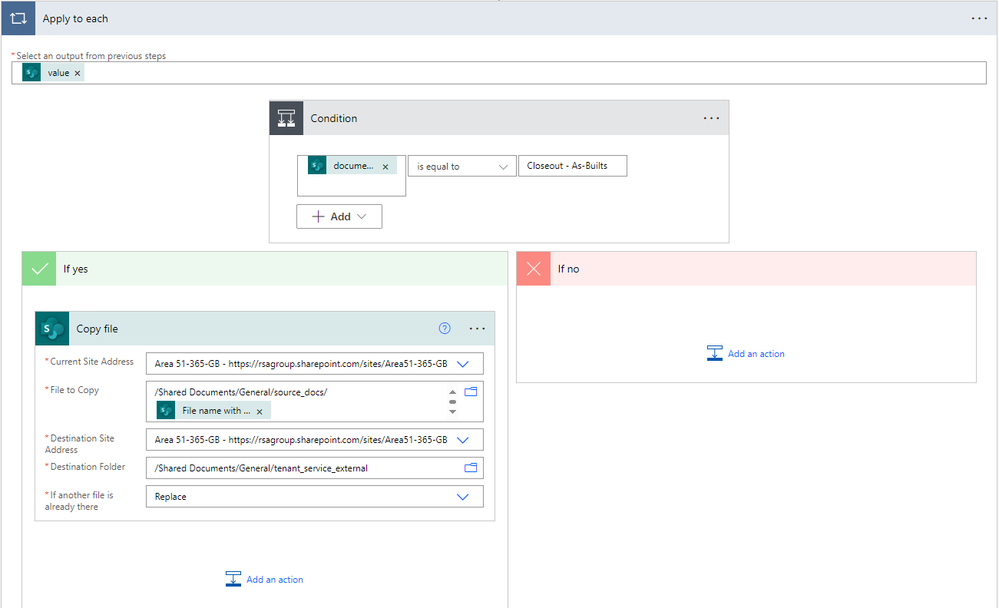Click inside the Select an output field
This screenshot has width=999, height=608.
[499, 73]
